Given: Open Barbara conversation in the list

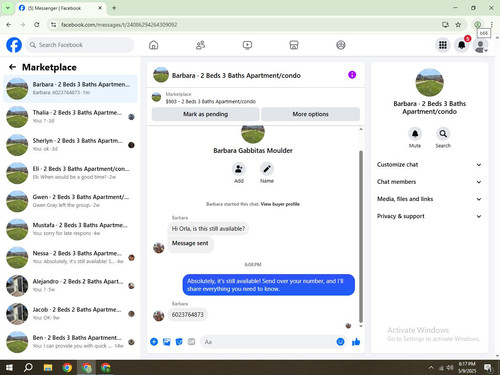Looking at the screenshot, I should click(70, 89).
